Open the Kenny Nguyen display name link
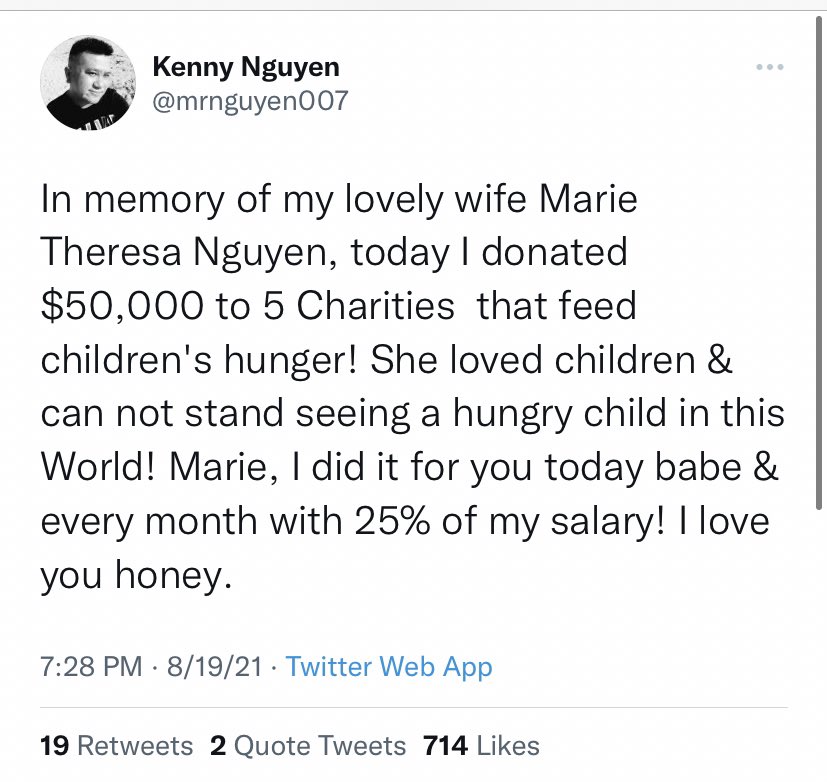 [245, 68]
